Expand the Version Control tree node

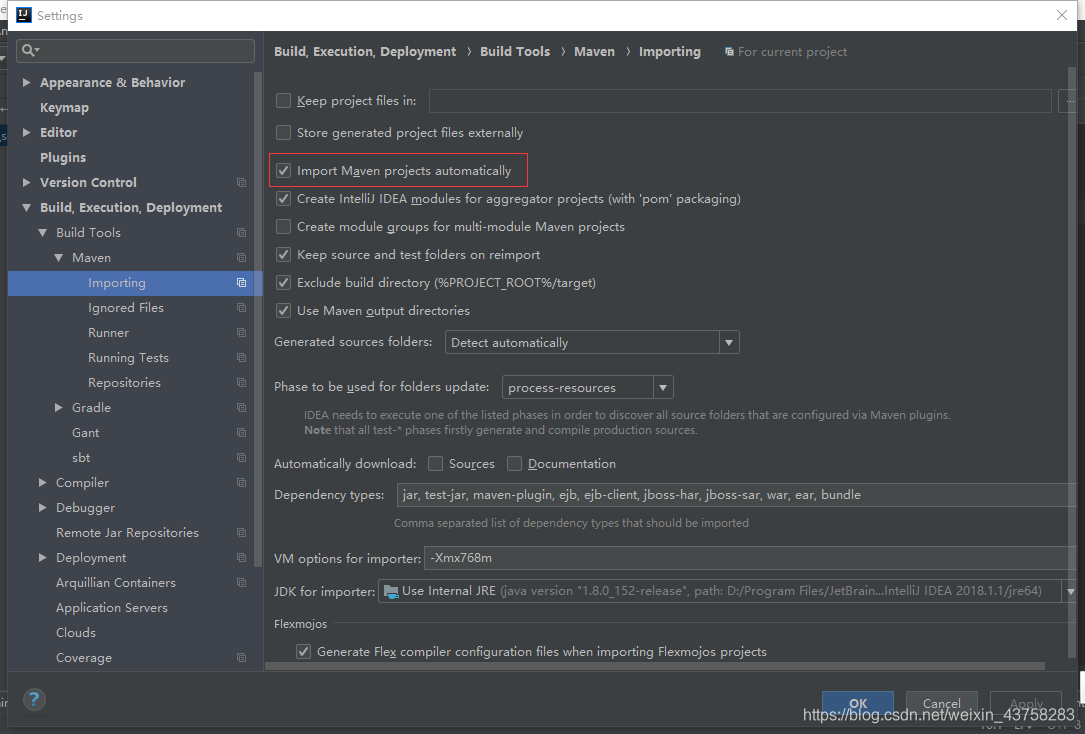[26, 183]
